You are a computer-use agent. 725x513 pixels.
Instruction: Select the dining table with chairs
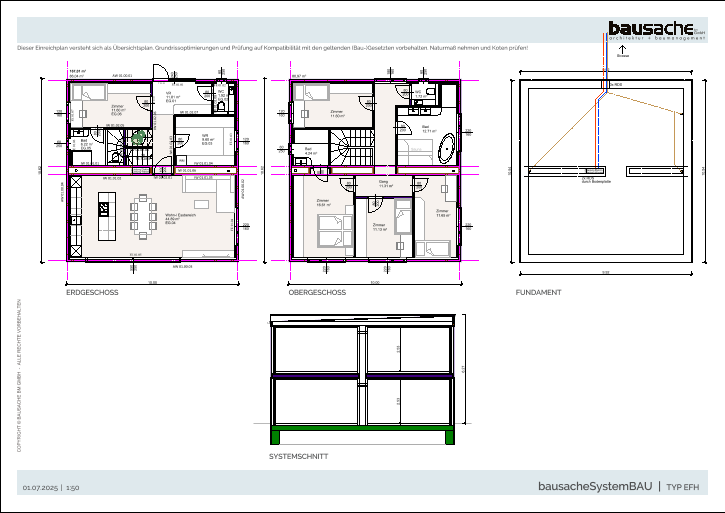tap(142, 214)
